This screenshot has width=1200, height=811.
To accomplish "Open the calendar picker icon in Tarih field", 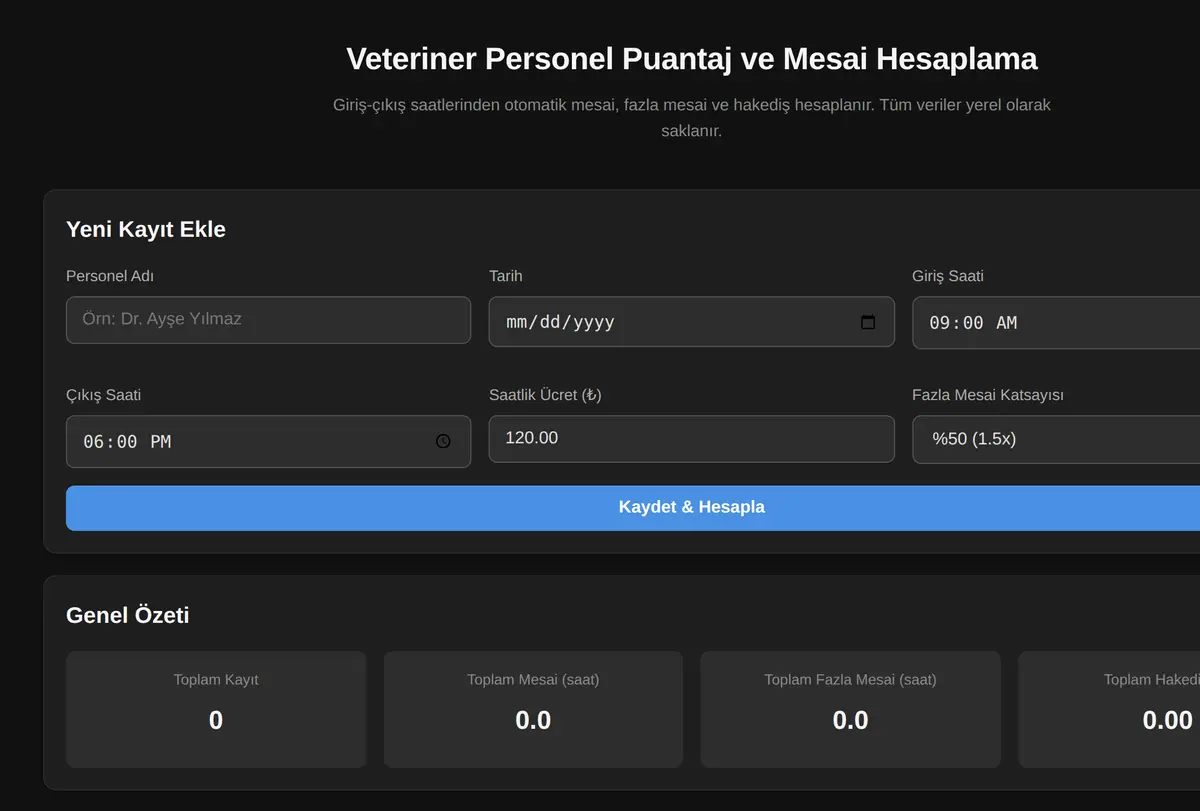I will pos(868,322).
